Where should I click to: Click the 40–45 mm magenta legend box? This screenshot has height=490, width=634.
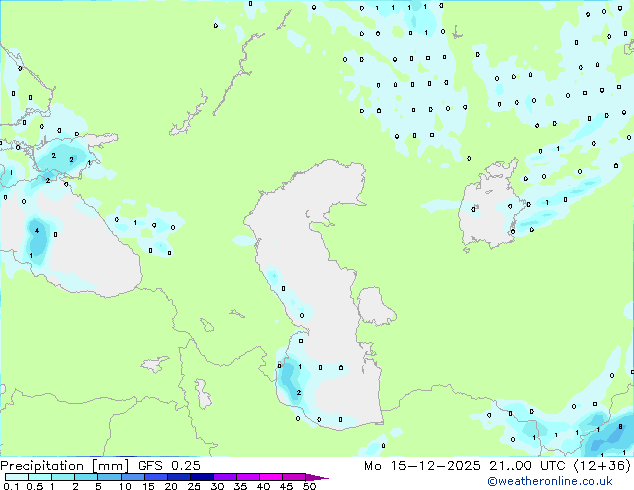pos(271,477)
